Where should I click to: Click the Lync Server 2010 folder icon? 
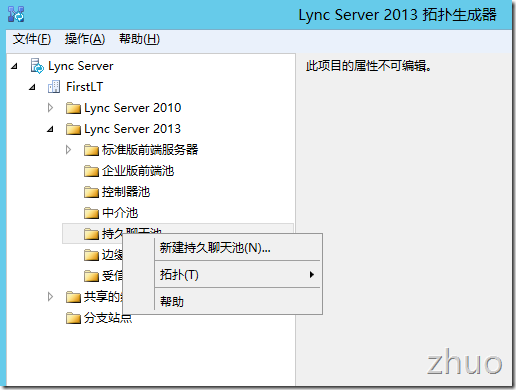73,108
